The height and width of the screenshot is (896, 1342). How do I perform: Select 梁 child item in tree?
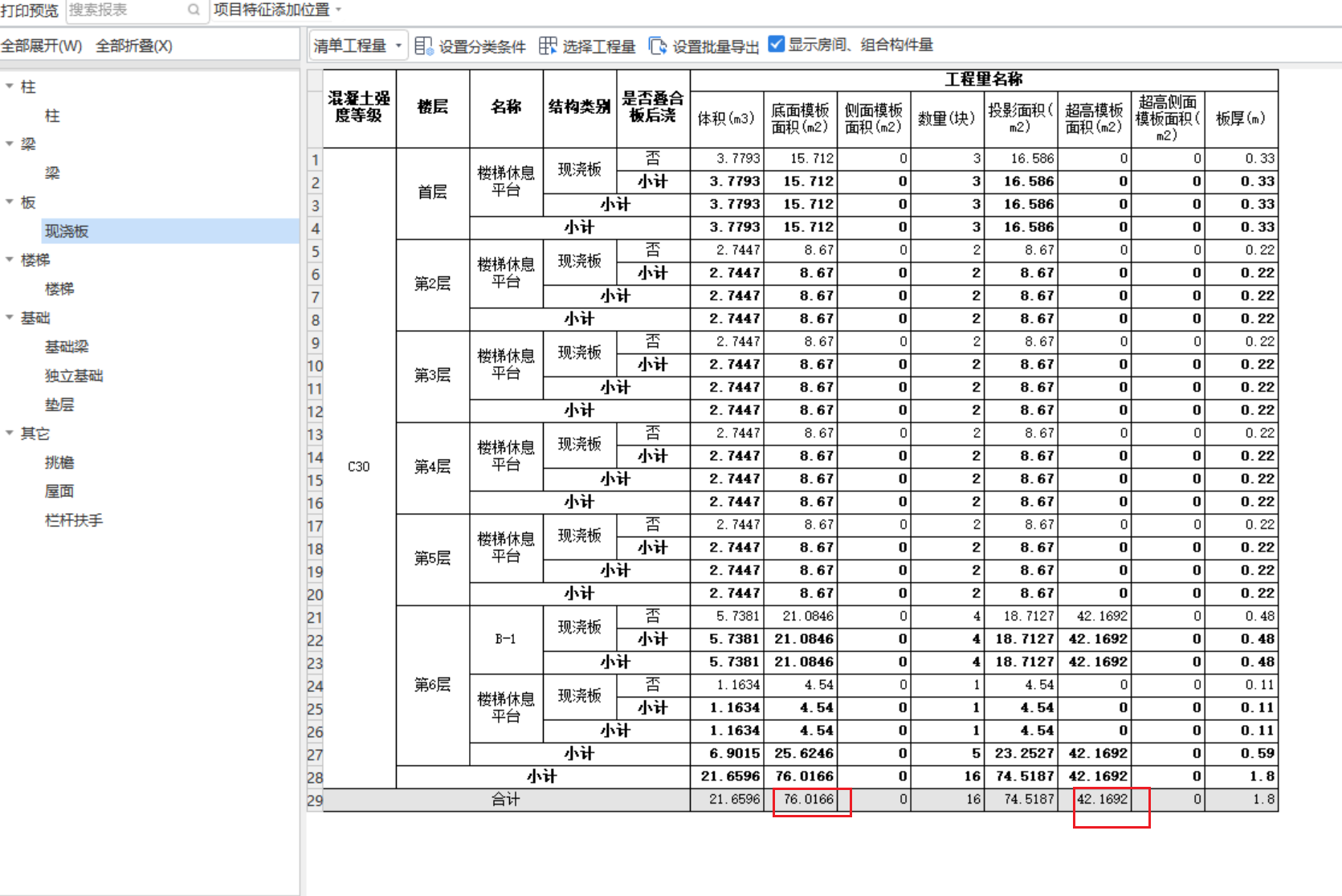52,173
